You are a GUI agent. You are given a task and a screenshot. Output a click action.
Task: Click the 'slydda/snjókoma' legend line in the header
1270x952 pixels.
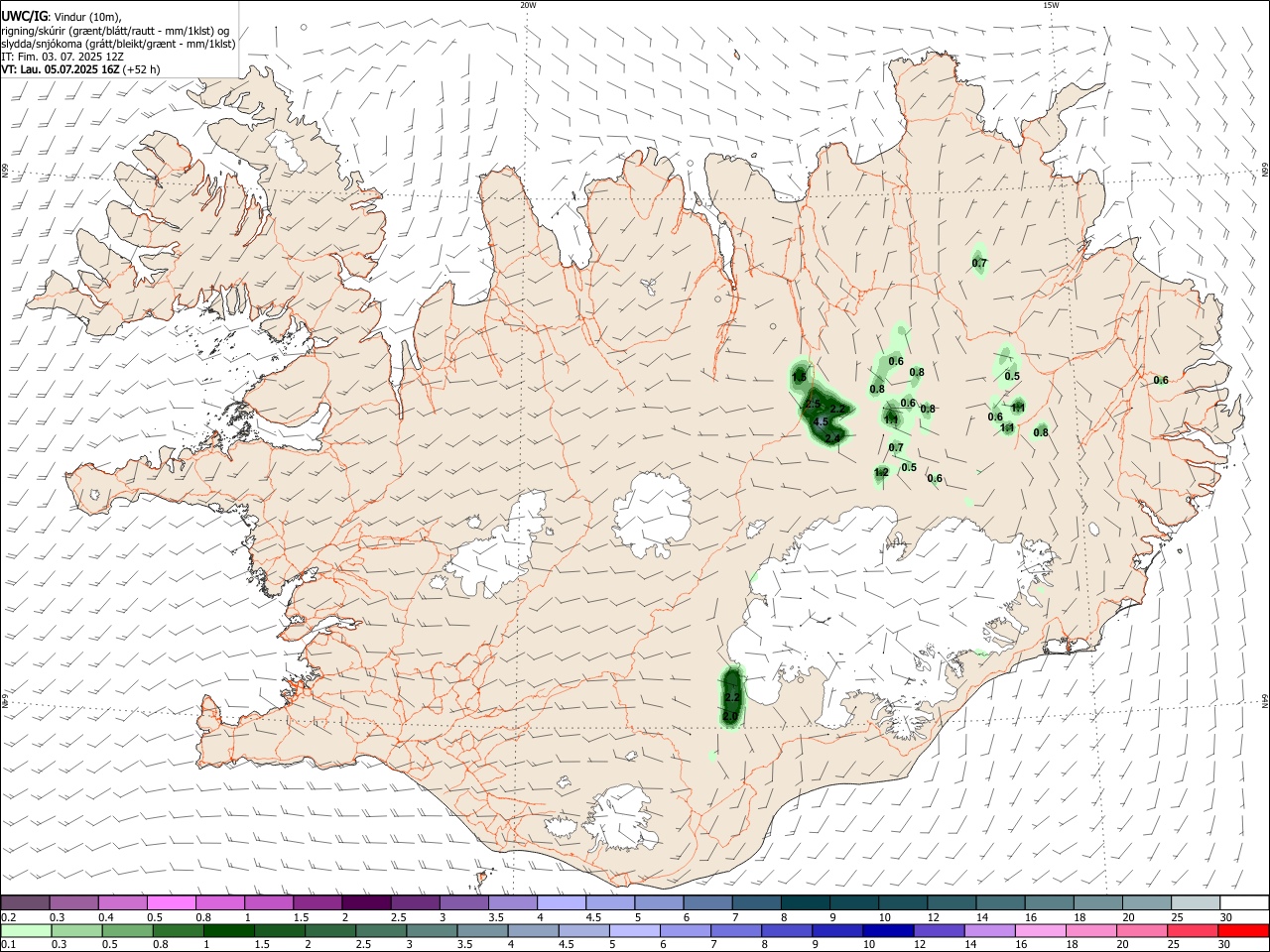[x=118, y=44]
